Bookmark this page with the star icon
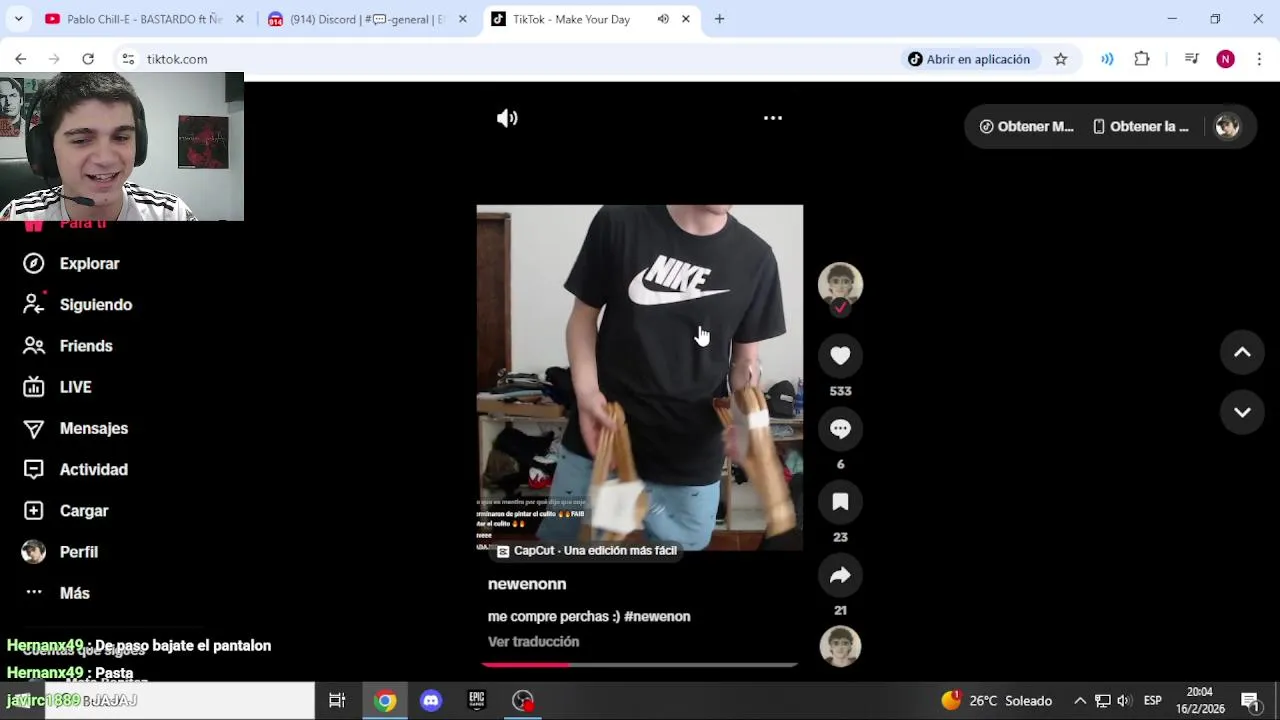The height and width of the screenshot is (720, 1280). 1061,59
